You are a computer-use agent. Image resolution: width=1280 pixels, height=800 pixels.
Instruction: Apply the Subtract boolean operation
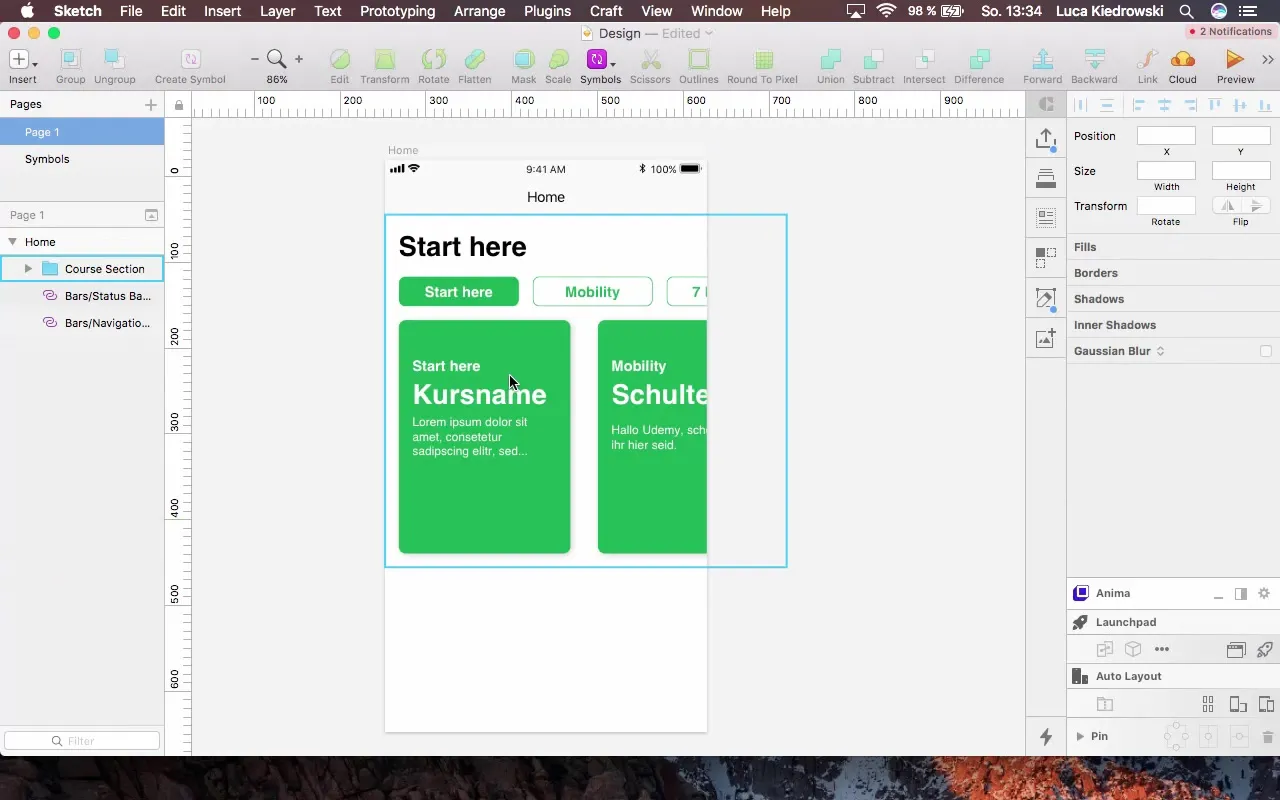tap(873, 66)
